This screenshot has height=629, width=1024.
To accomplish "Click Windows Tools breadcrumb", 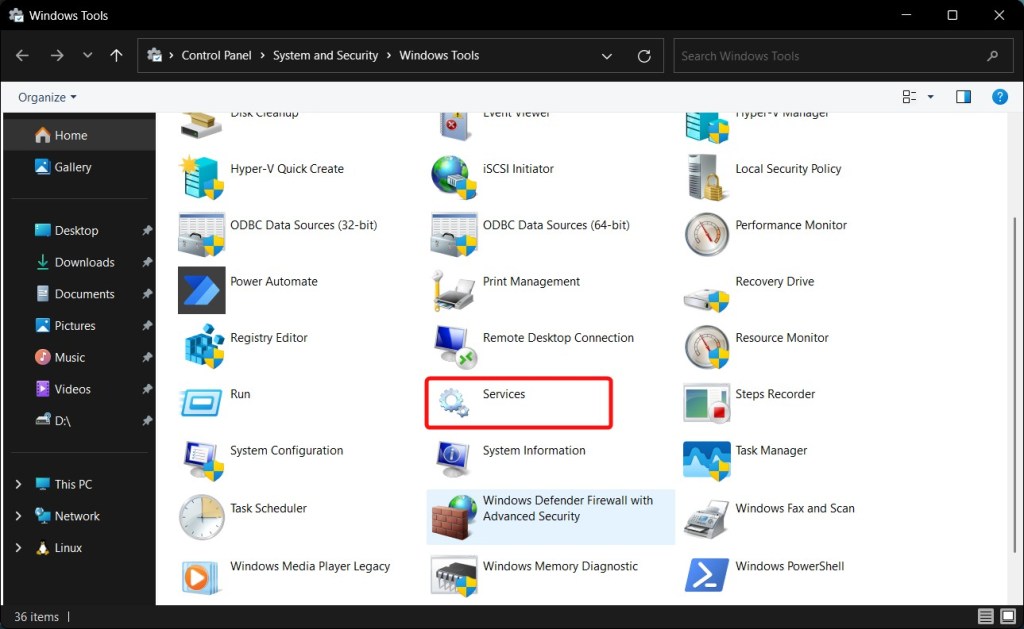I will tap(439, 56).
